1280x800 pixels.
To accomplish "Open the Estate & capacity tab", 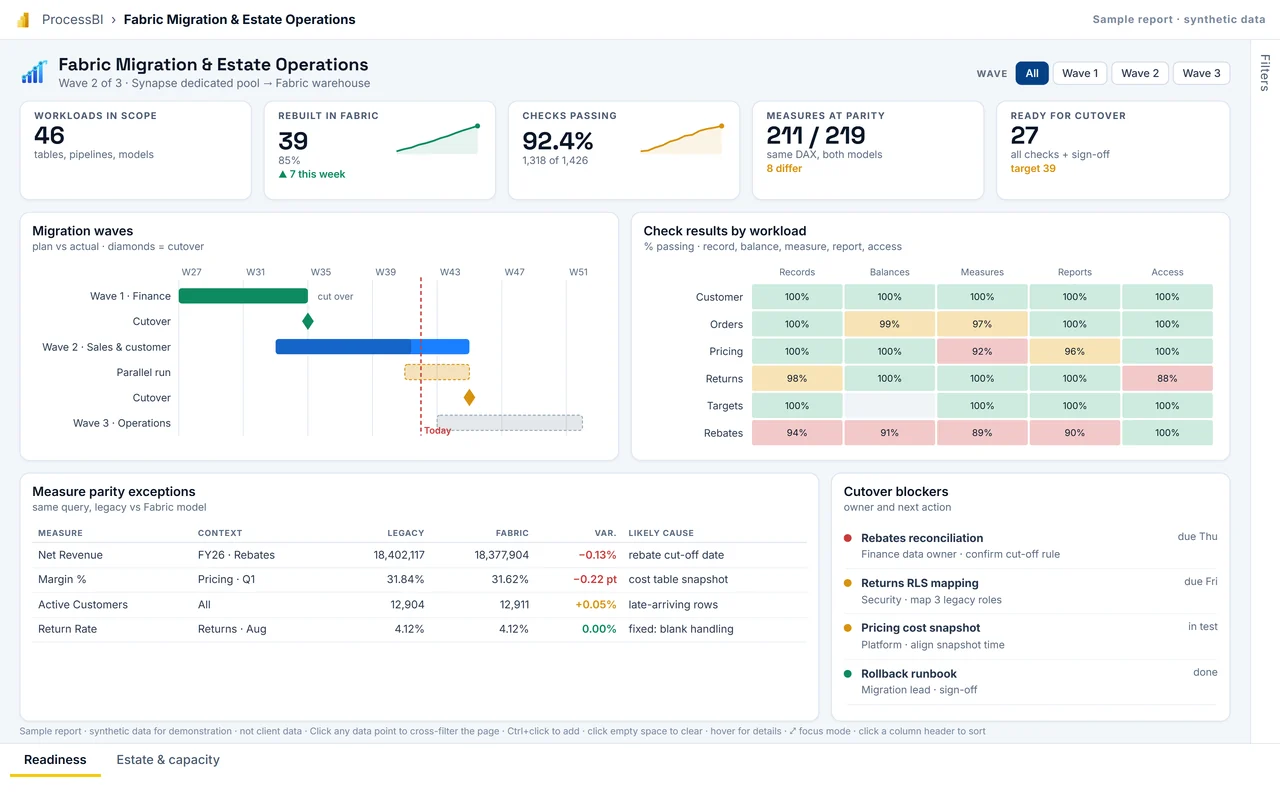I will point(168,760).
